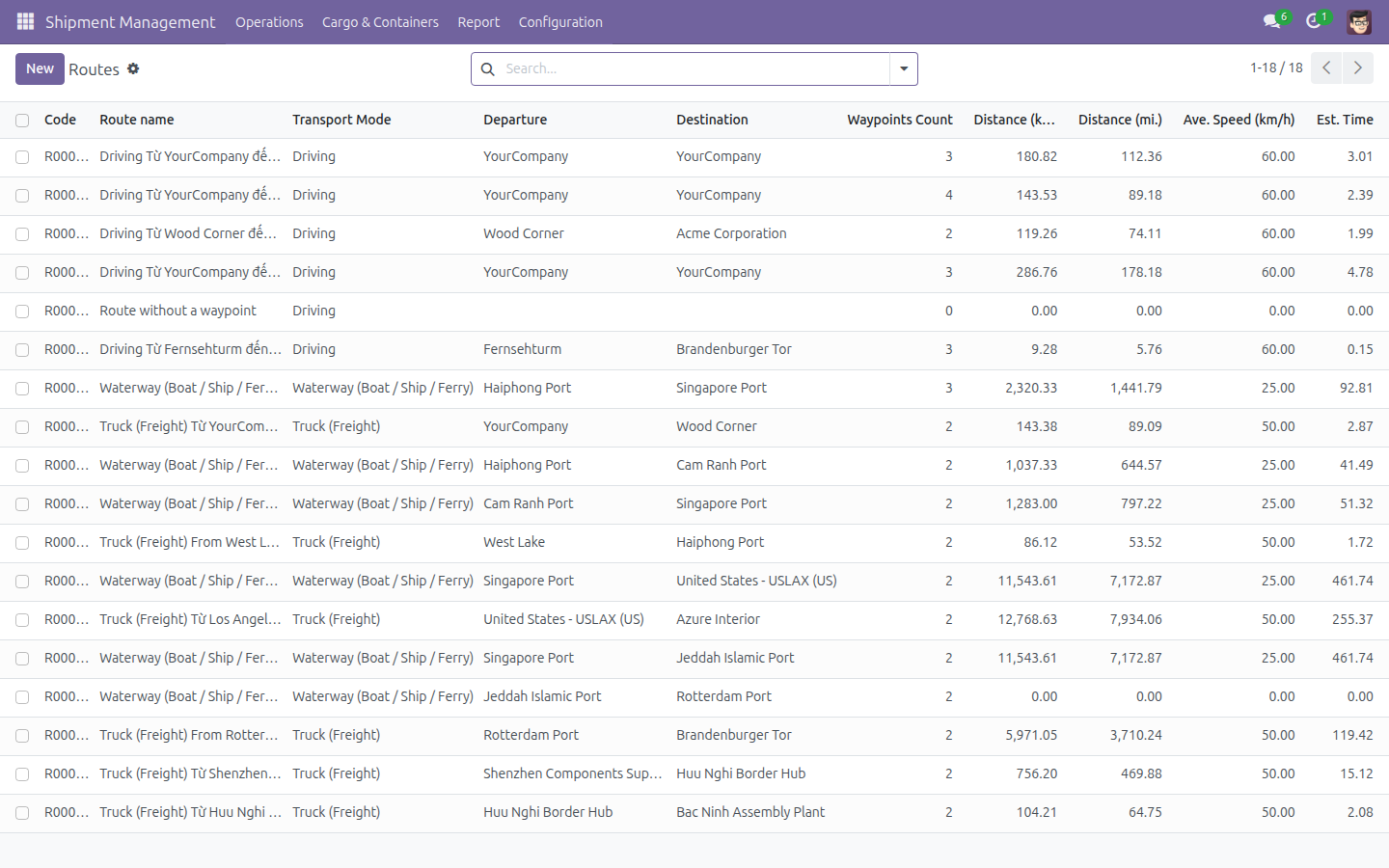Click the New button
The image size is (1389, 868).
click(x=40, y=68)
